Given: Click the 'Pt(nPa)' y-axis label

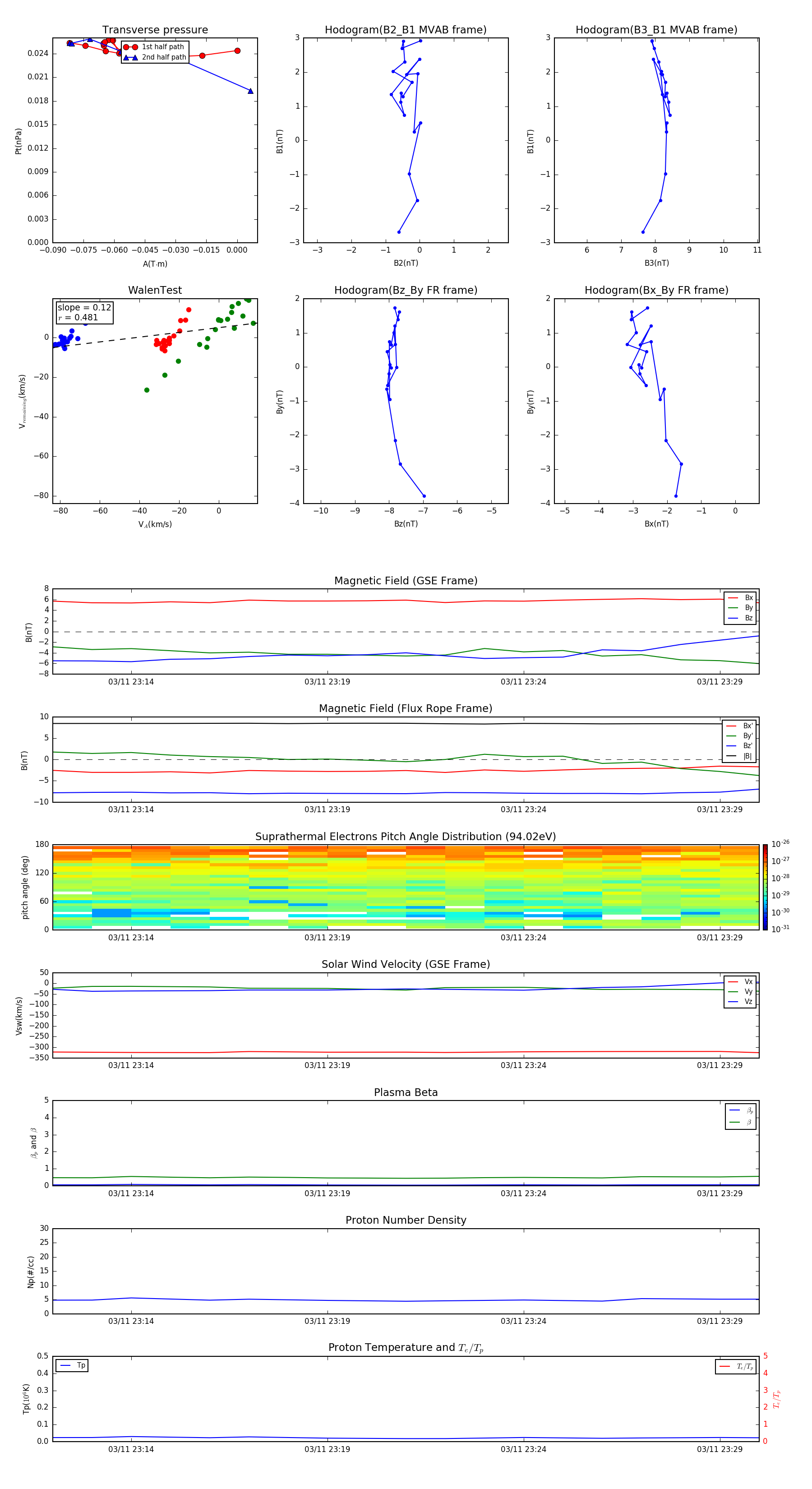Looking at the screenshot, I should [18, 141].
